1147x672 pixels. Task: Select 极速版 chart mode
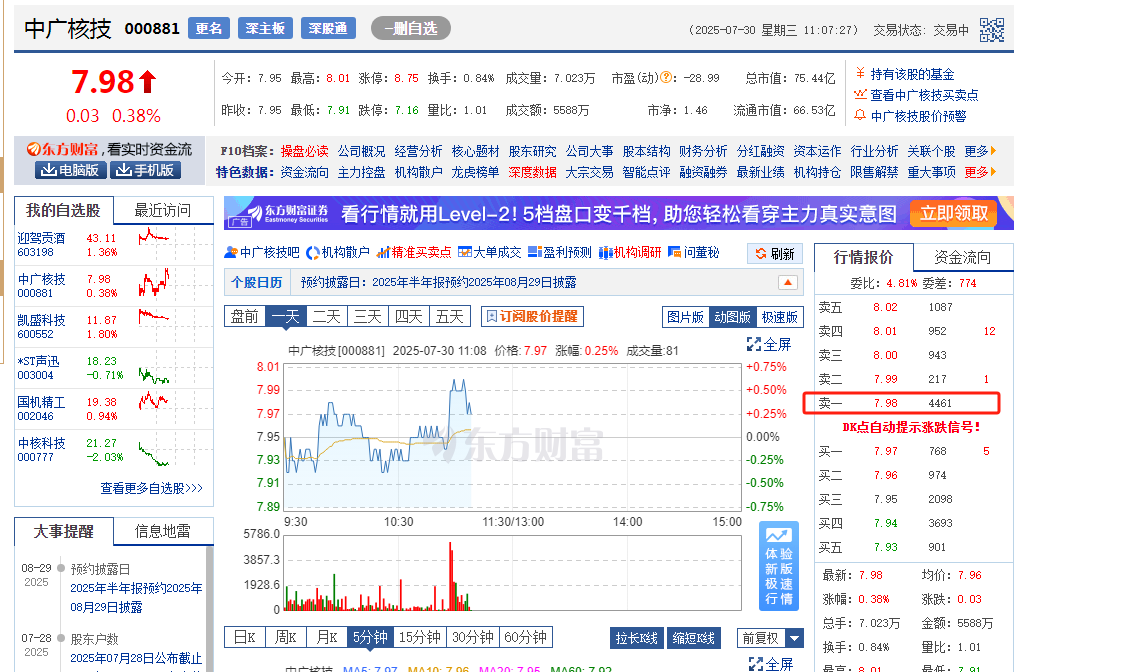click(x=780, y=317)
